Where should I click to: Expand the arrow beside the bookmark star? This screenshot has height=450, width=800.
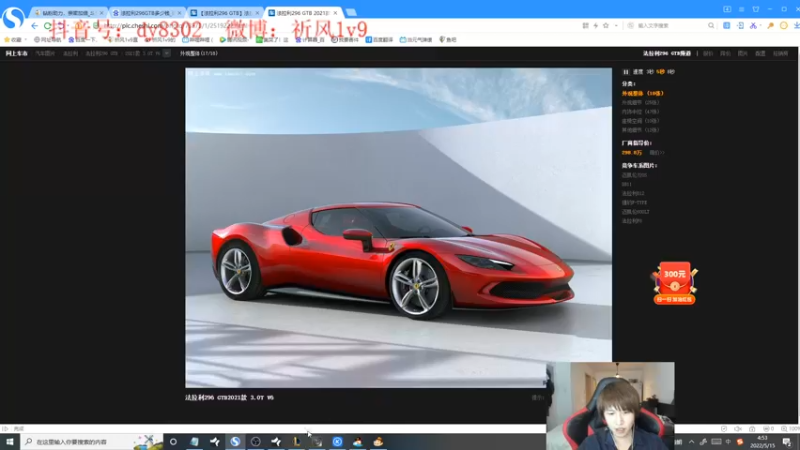tap(616, 26)
